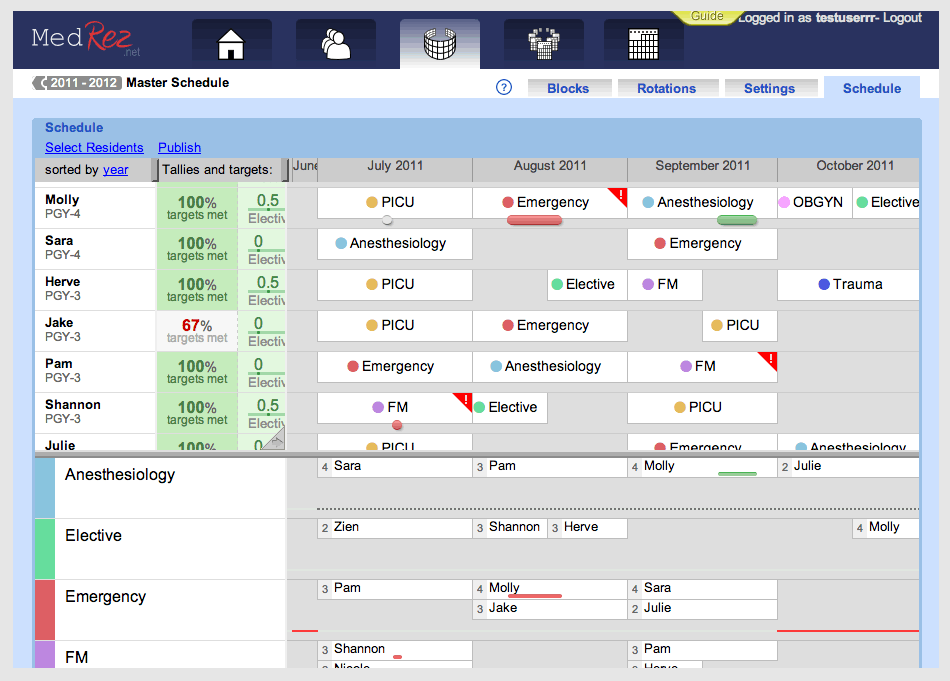
Task: Click the Publish link
Action: click(x=179, y=148)
